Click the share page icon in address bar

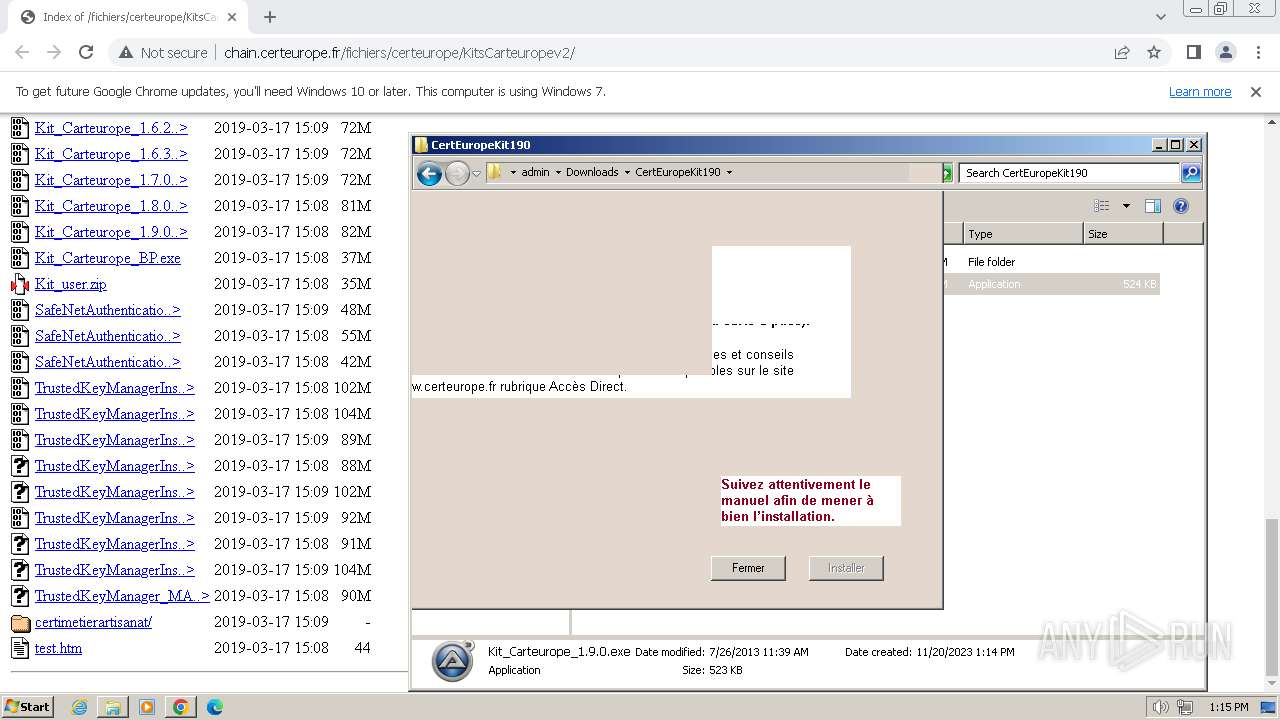1122,52
